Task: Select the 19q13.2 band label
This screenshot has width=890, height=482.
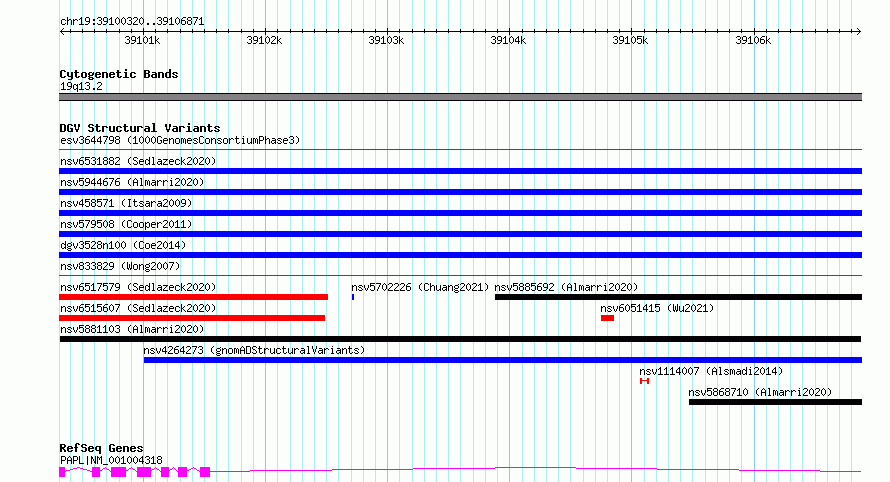Action: (x=81, y=86)
